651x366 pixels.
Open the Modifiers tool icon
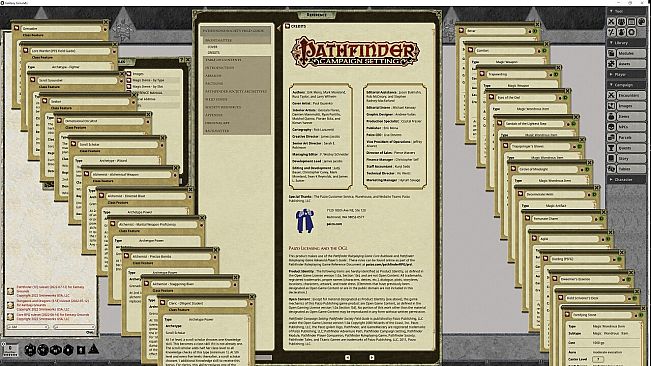[611, 32]
